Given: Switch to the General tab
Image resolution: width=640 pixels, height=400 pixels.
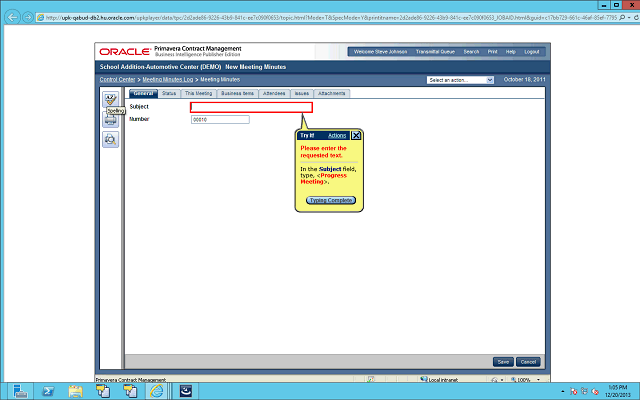Looking at the screenshot, I should tap(143, 93).
